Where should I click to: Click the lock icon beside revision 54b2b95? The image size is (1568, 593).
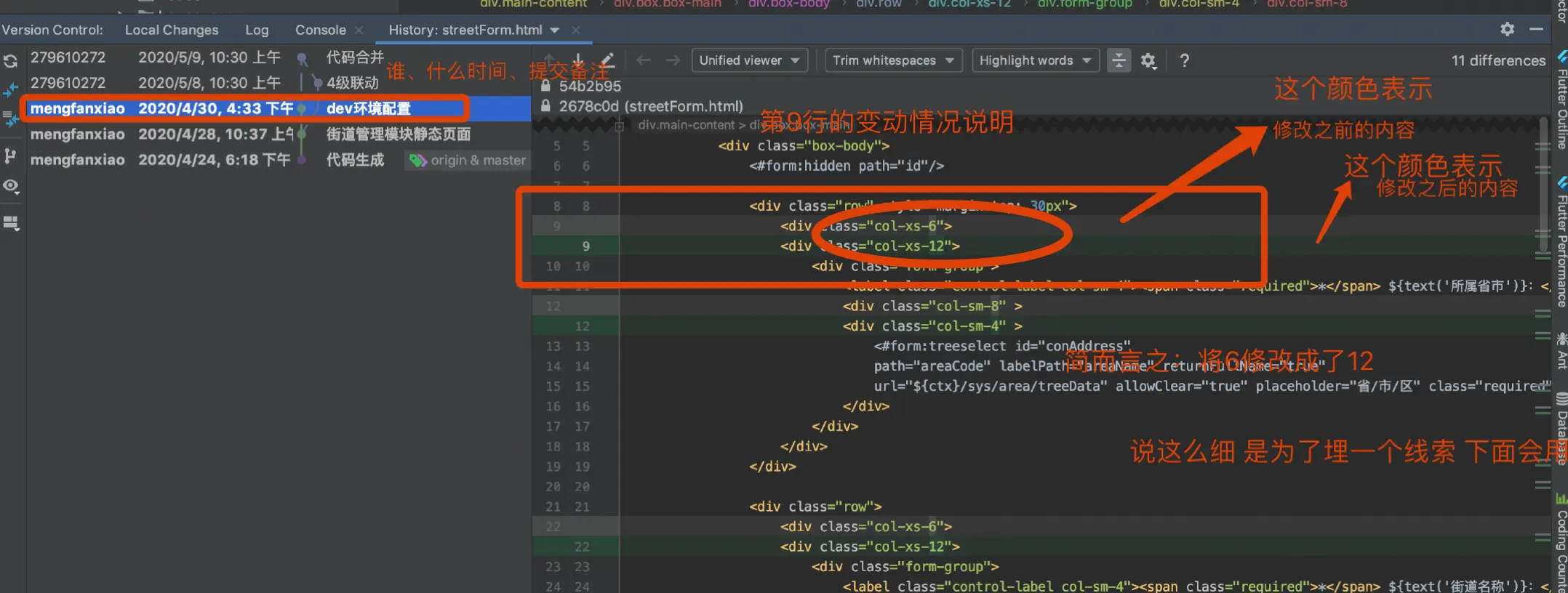pos(545,86)
